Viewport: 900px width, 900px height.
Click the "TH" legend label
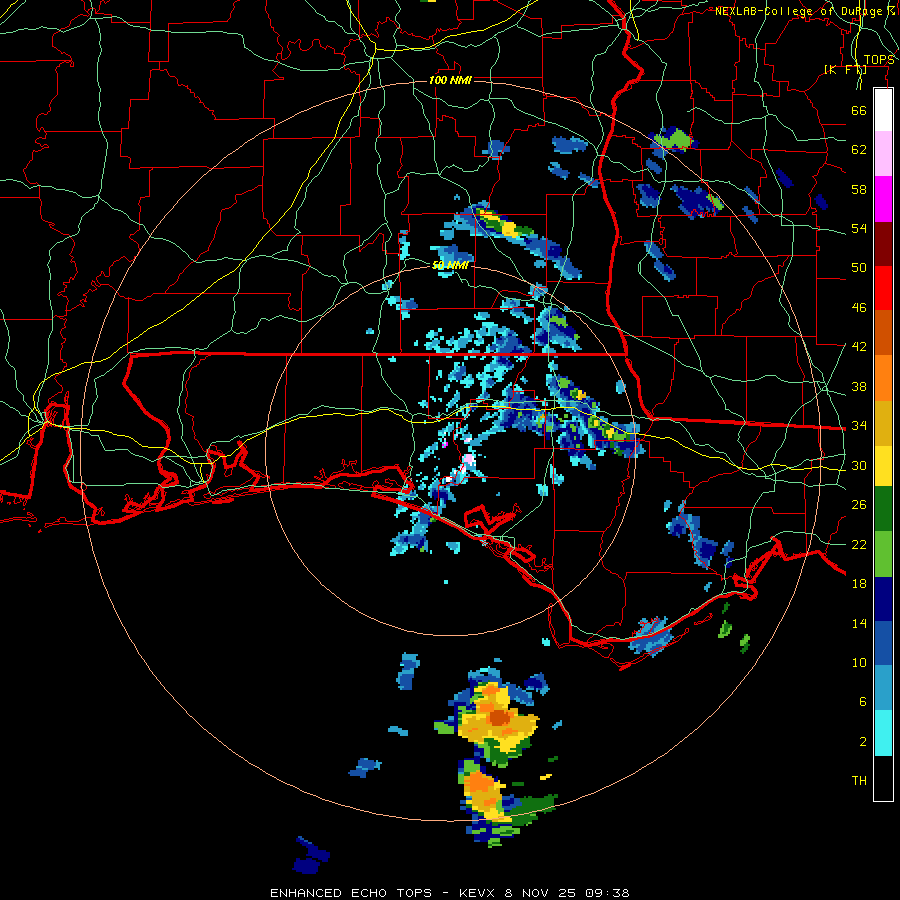859,781
